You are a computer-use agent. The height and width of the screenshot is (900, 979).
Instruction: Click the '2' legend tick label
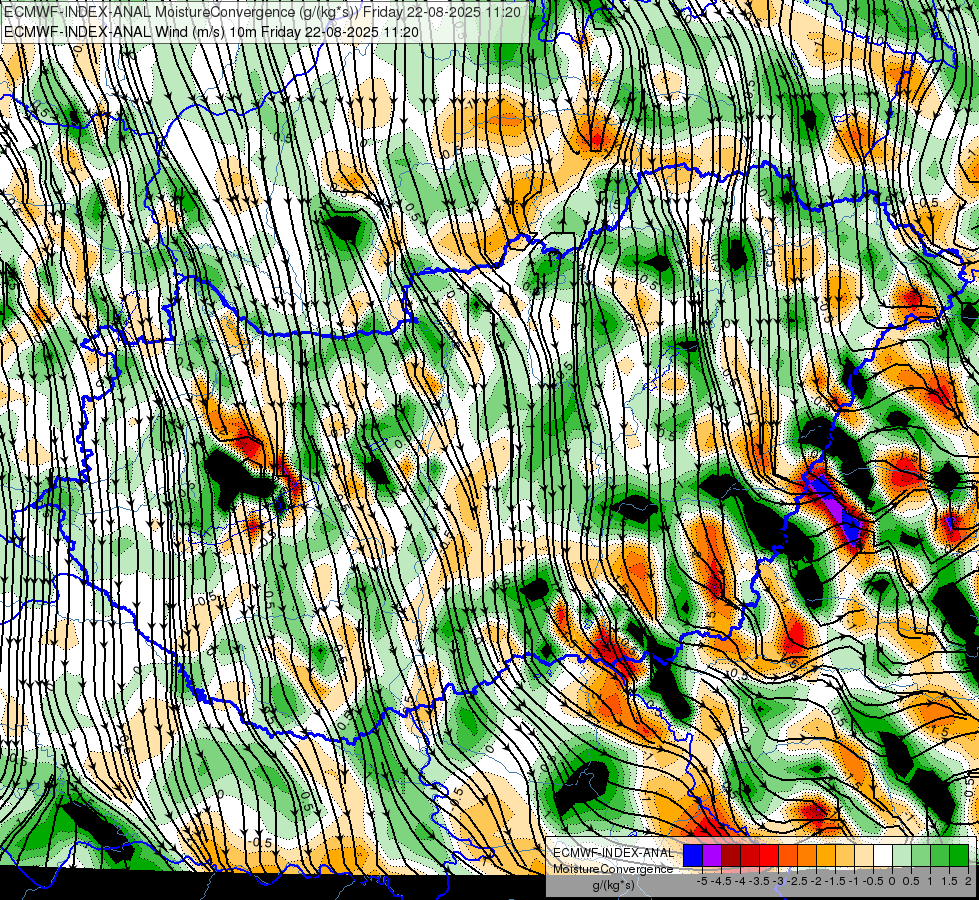pyautogui.click(x=968, y=881)
